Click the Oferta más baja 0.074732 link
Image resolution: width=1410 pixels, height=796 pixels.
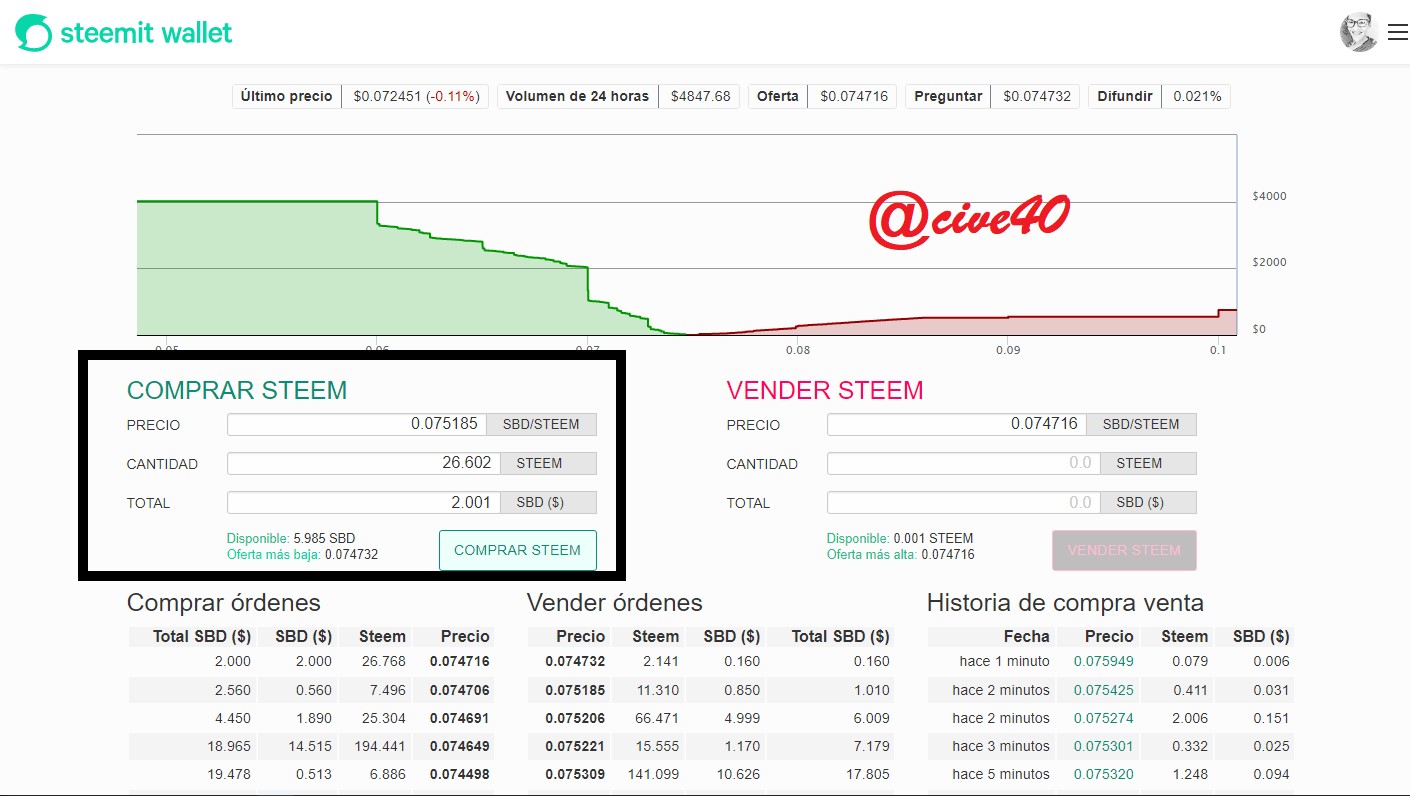click(302, 554)
